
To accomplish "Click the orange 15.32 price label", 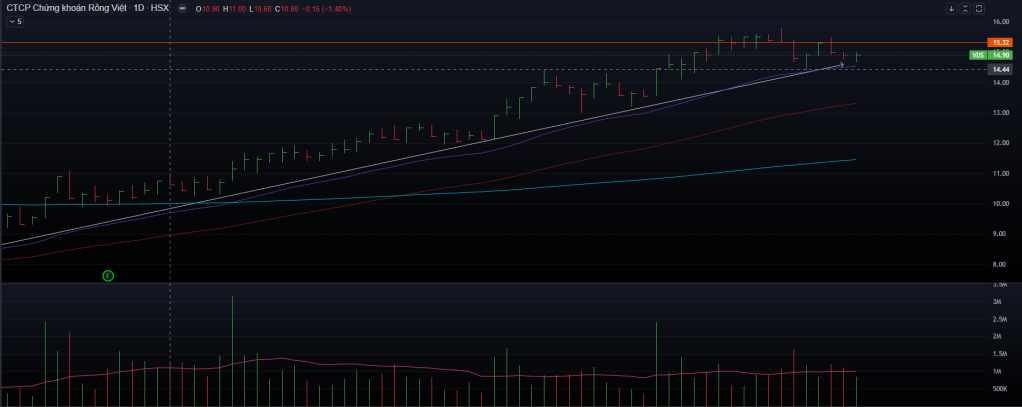I will click(x=1000, y=43).
